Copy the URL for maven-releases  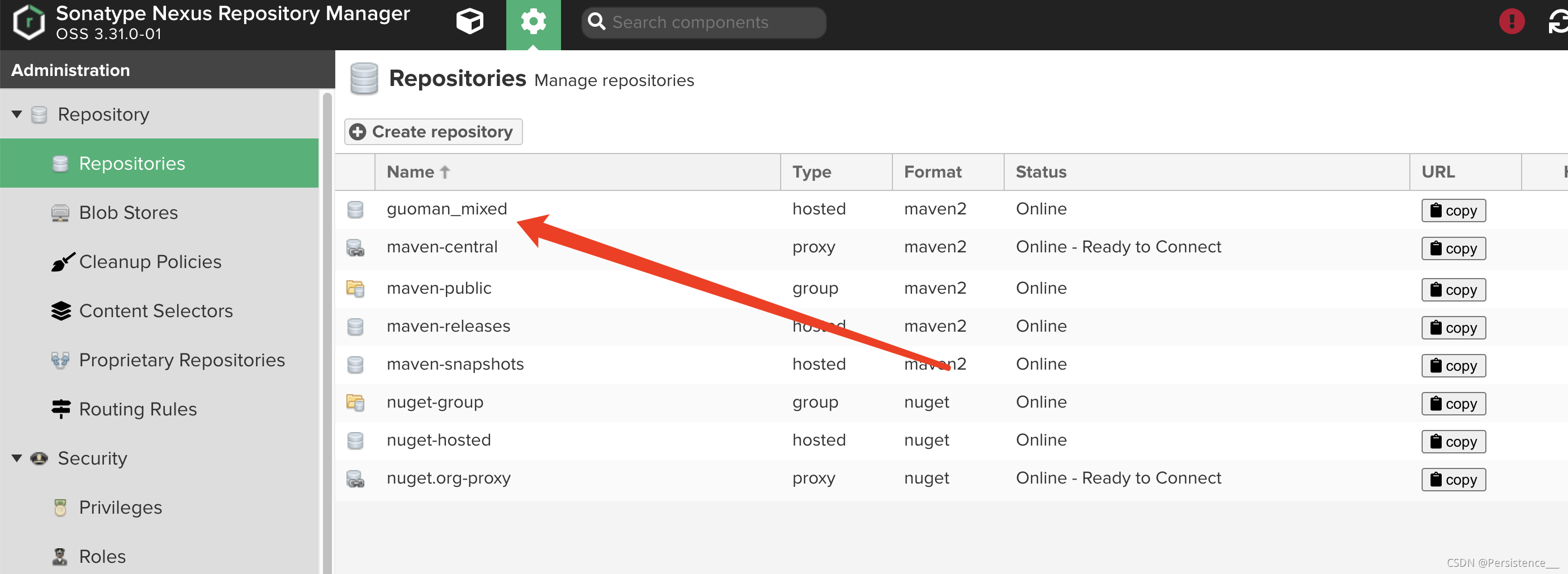pos(1453,328)
